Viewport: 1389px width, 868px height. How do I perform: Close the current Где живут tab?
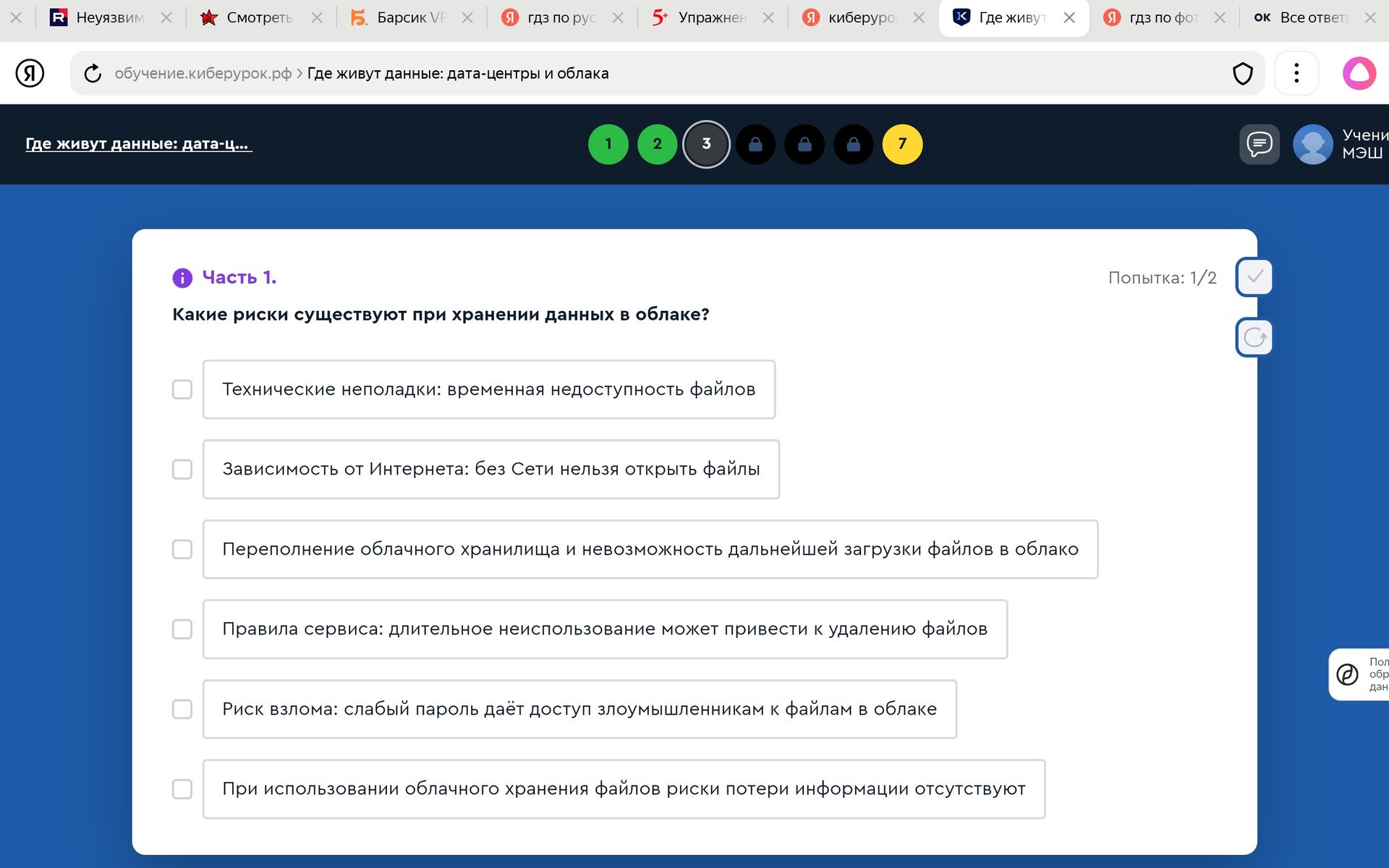[x=1069, y=17]
